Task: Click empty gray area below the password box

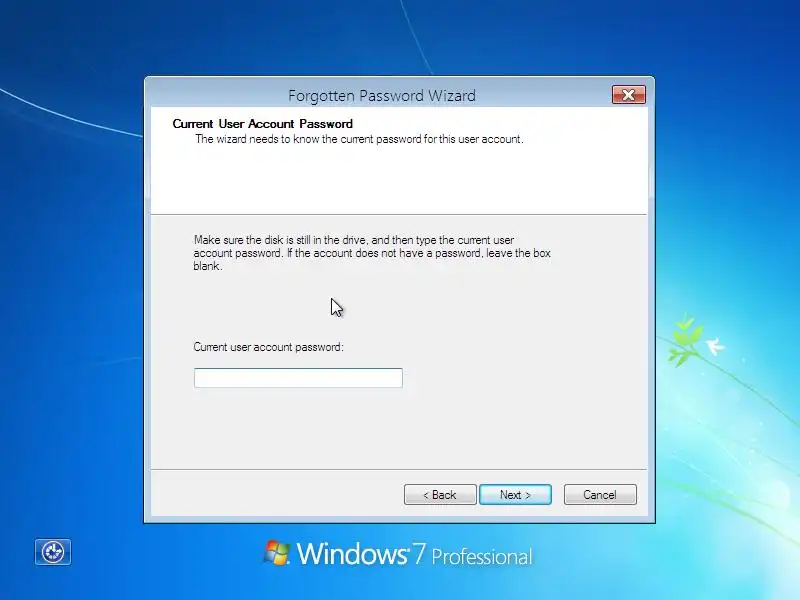Action: (x=398, y=429)
